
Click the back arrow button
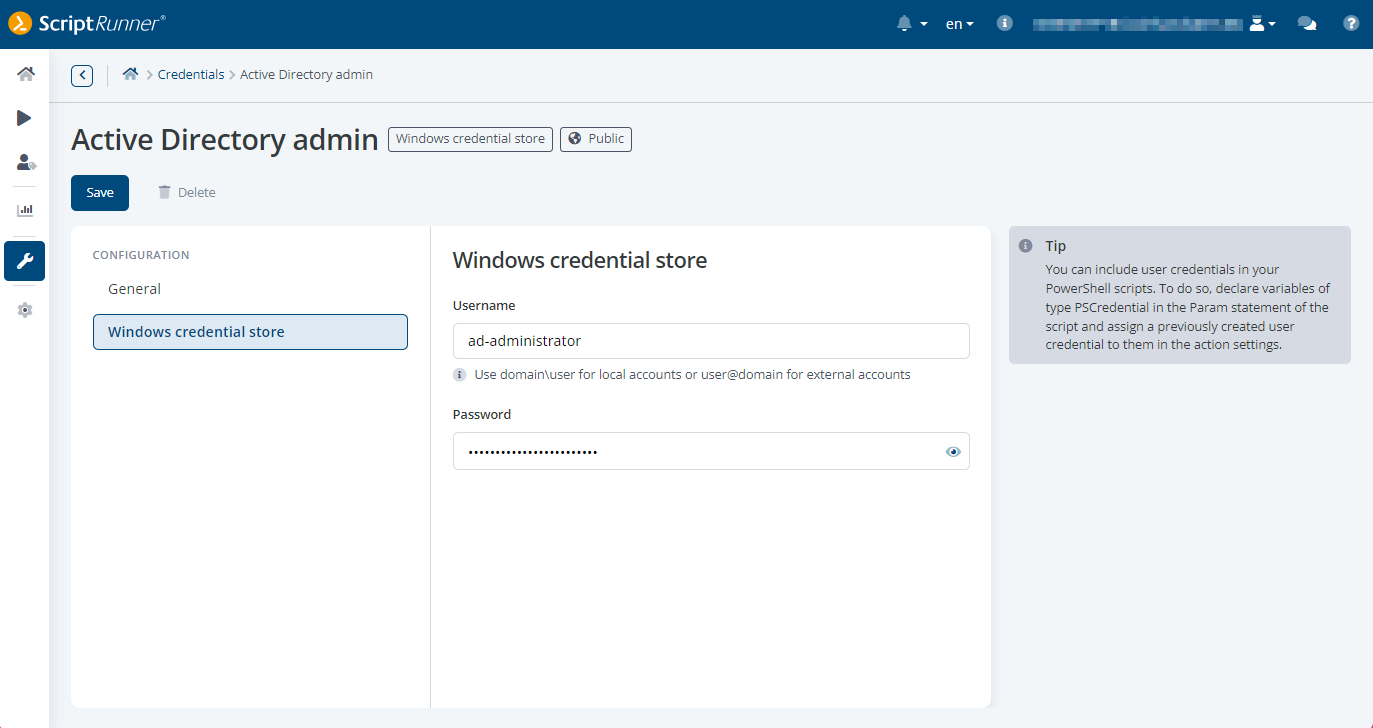click(82, 75)
